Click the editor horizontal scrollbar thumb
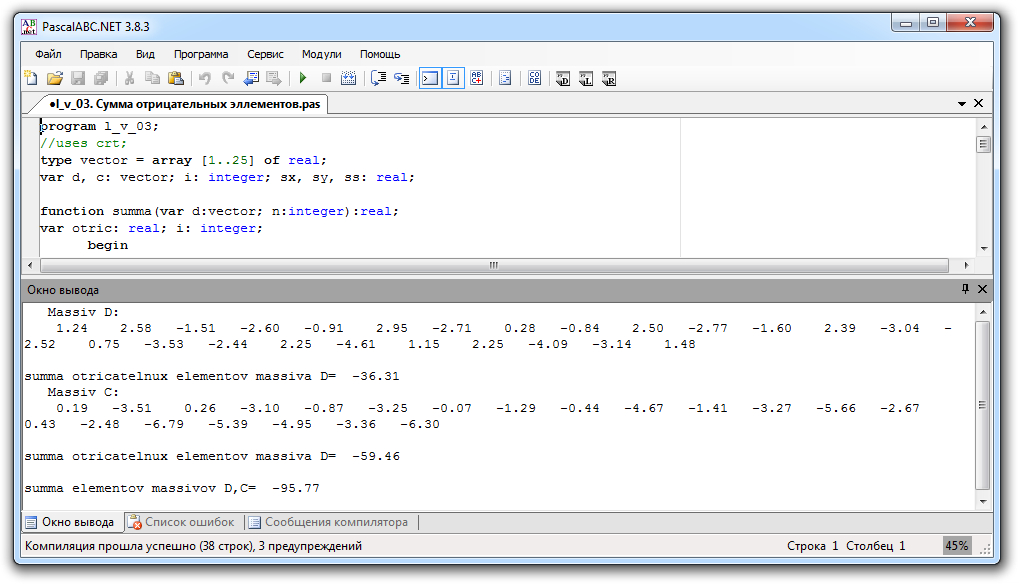 point(493,265)
